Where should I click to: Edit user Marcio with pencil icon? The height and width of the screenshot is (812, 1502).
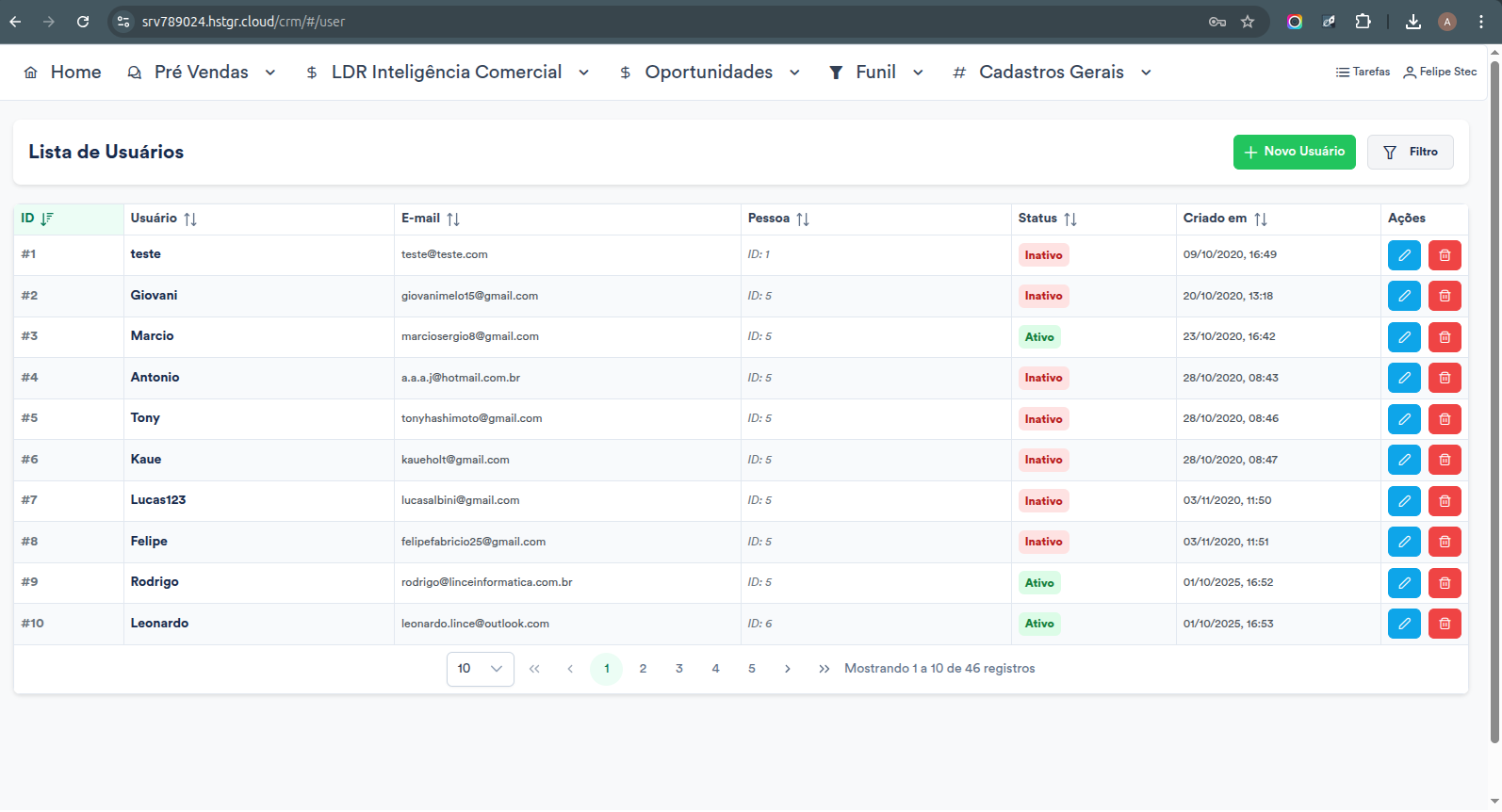point(1404,337)
